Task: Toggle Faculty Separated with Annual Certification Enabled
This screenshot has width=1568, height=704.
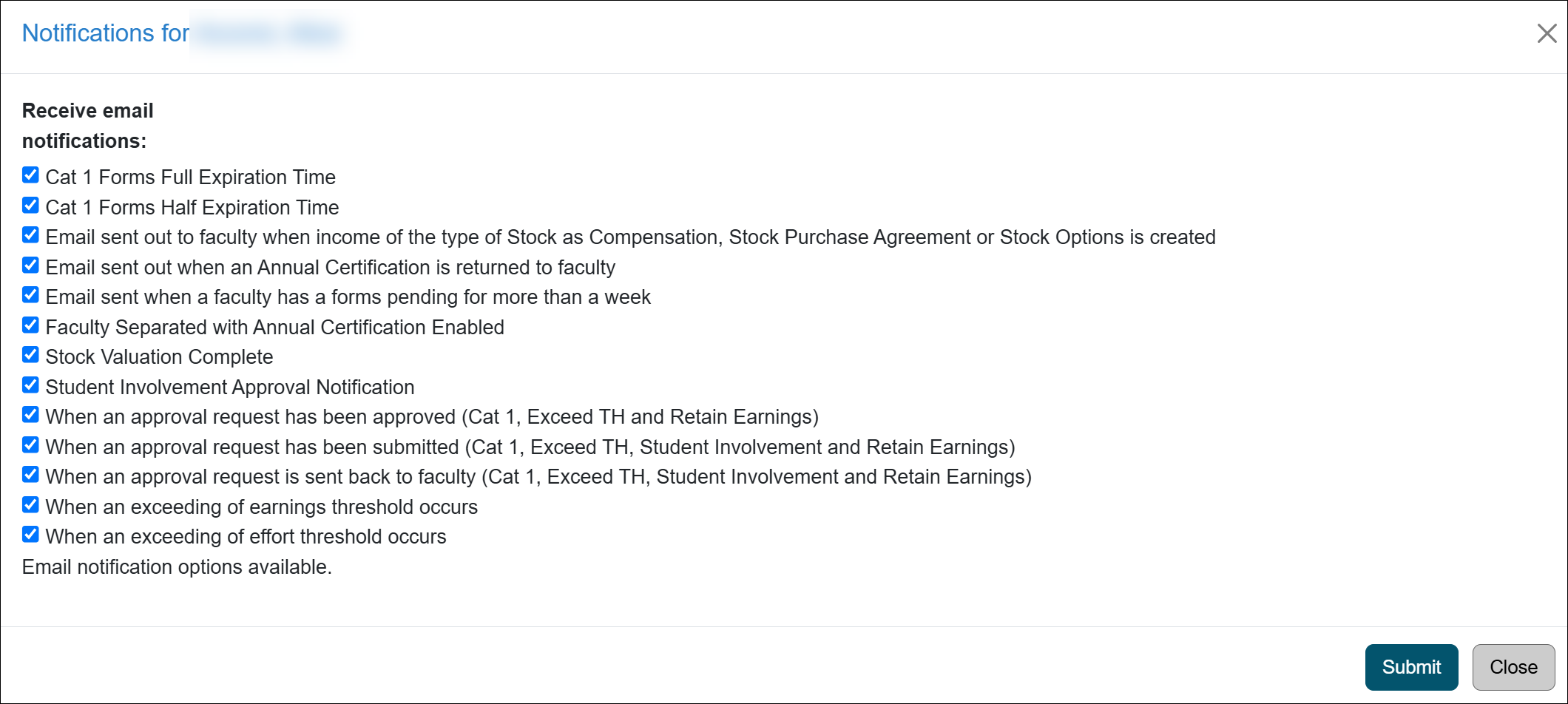Action: click(30, 325)
